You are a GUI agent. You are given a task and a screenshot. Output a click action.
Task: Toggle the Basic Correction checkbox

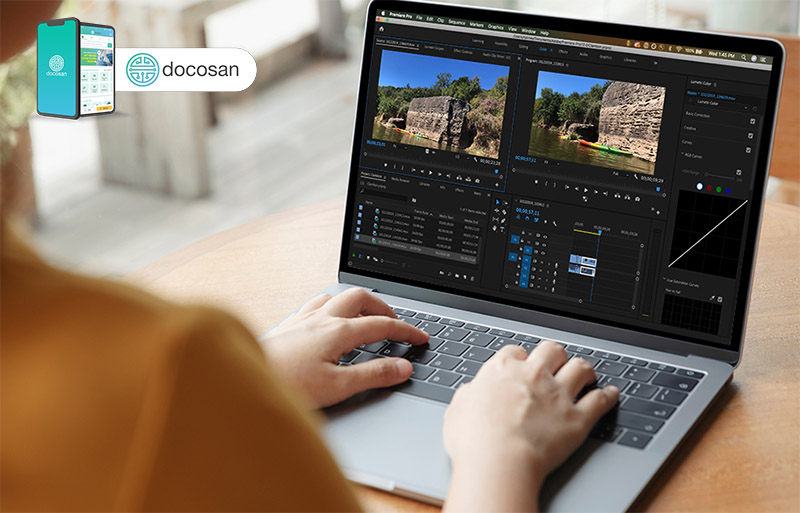pyautogui.click(x=750, y=121)
